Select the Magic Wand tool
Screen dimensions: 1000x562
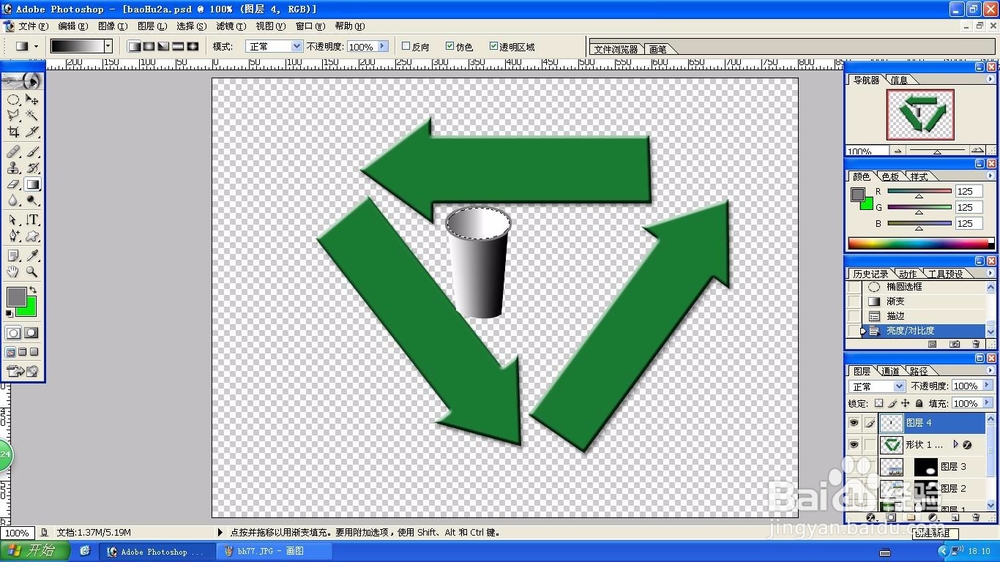point(32,115)
